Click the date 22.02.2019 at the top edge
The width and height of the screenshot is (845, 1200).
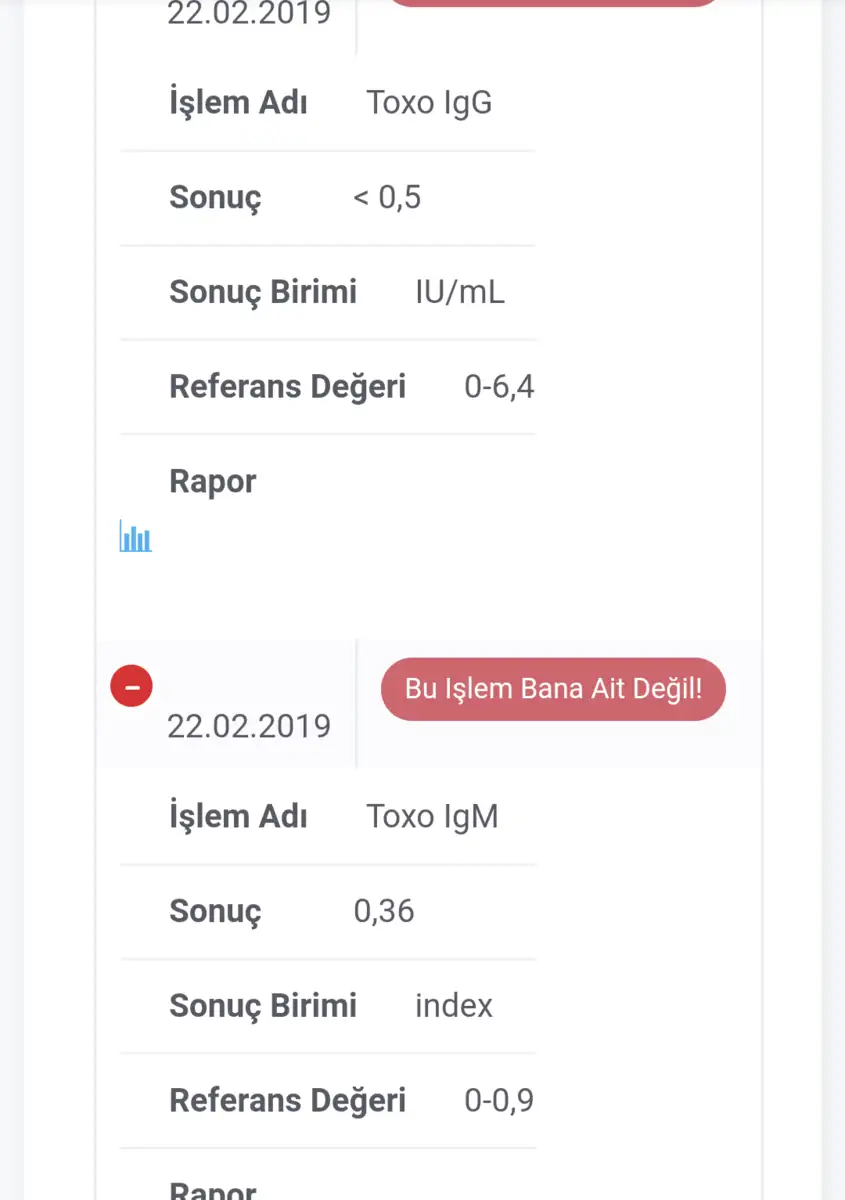point(249,13)
